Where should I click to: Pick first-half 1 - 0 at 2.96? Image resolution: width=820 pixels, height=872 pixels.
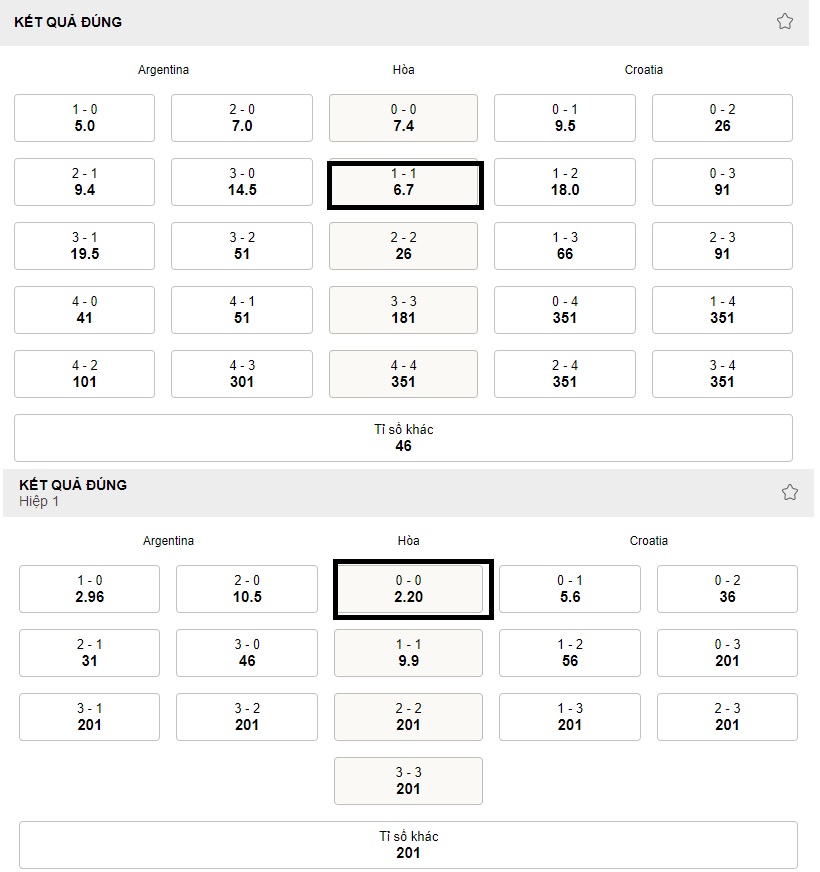tap(90, 589)
